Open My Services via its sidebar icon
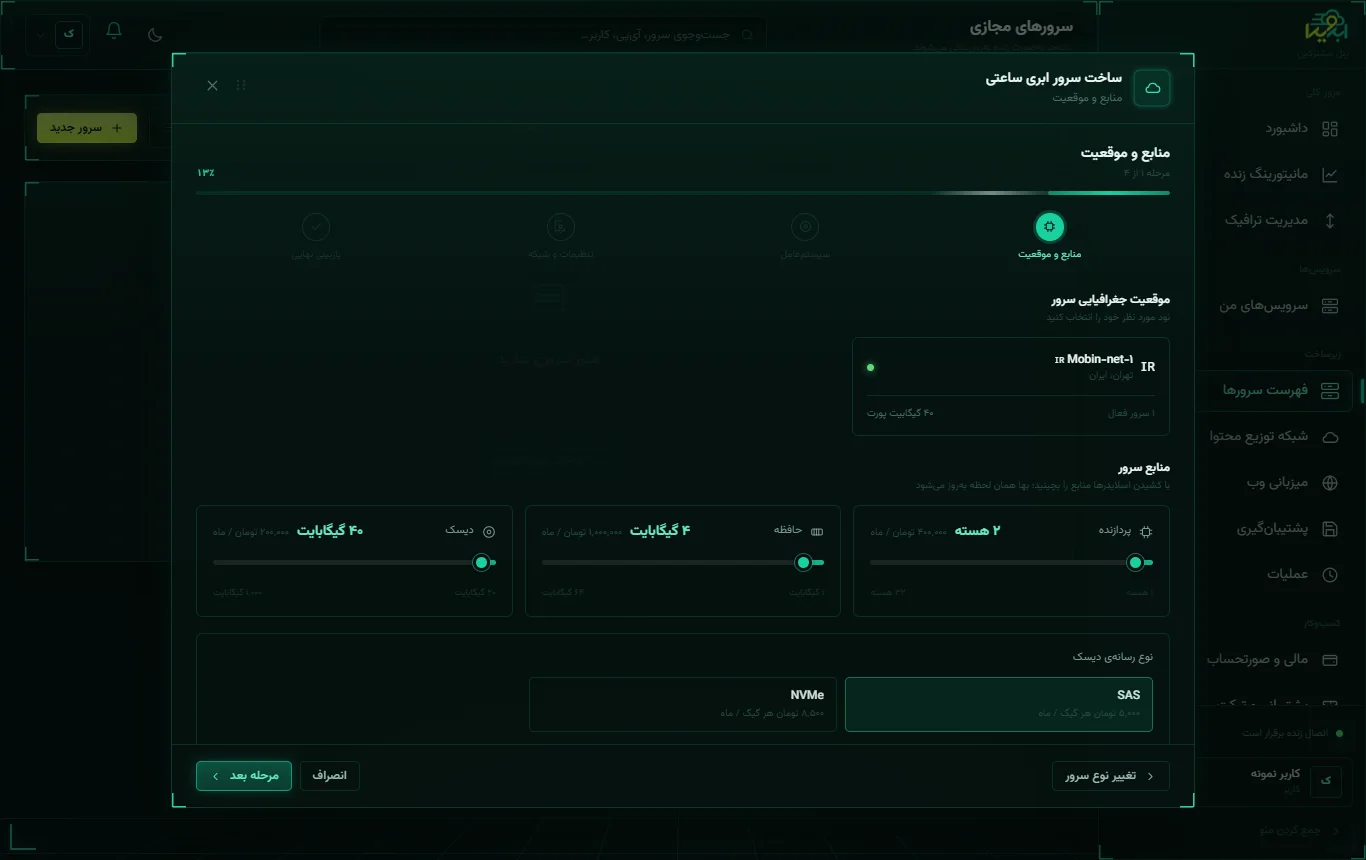This screenshot has height=860, width=1366. point(1329,305)
